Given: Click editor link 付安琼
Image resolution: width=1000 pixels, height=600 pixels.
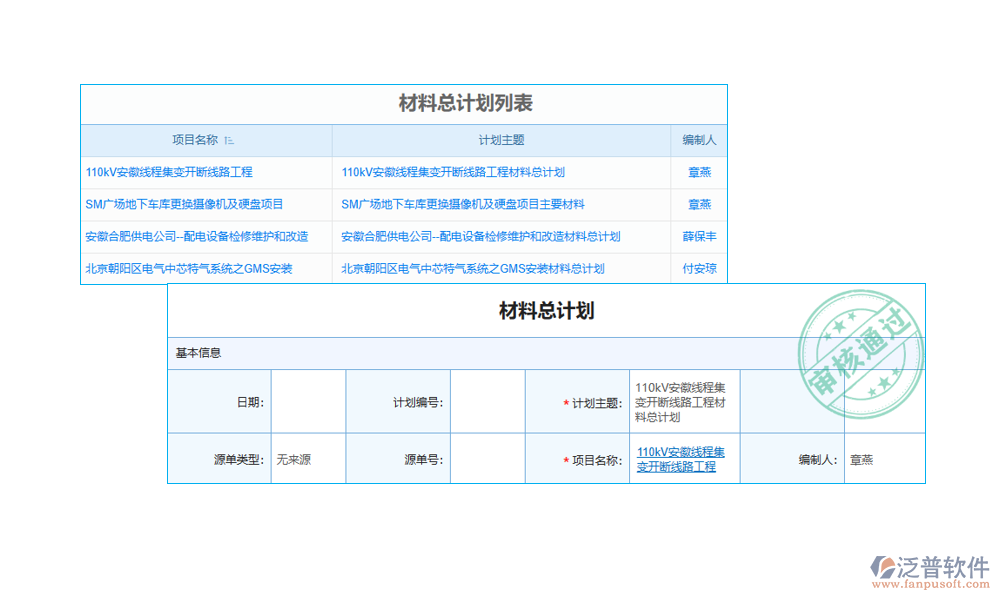Looking at the screenshot, I should click(698, 268).
